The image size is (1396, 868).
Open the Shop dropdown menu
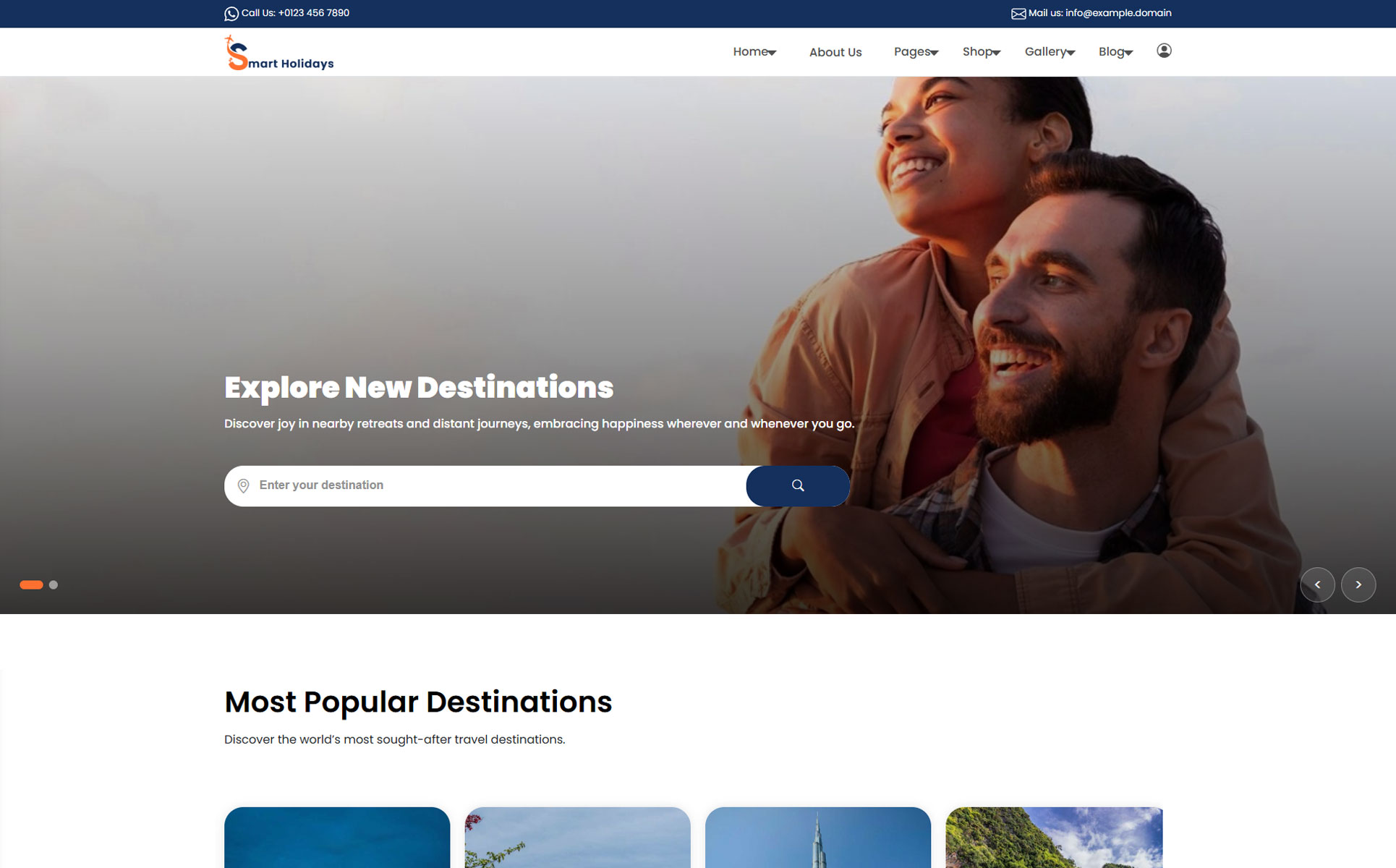[x=981, y=52]
